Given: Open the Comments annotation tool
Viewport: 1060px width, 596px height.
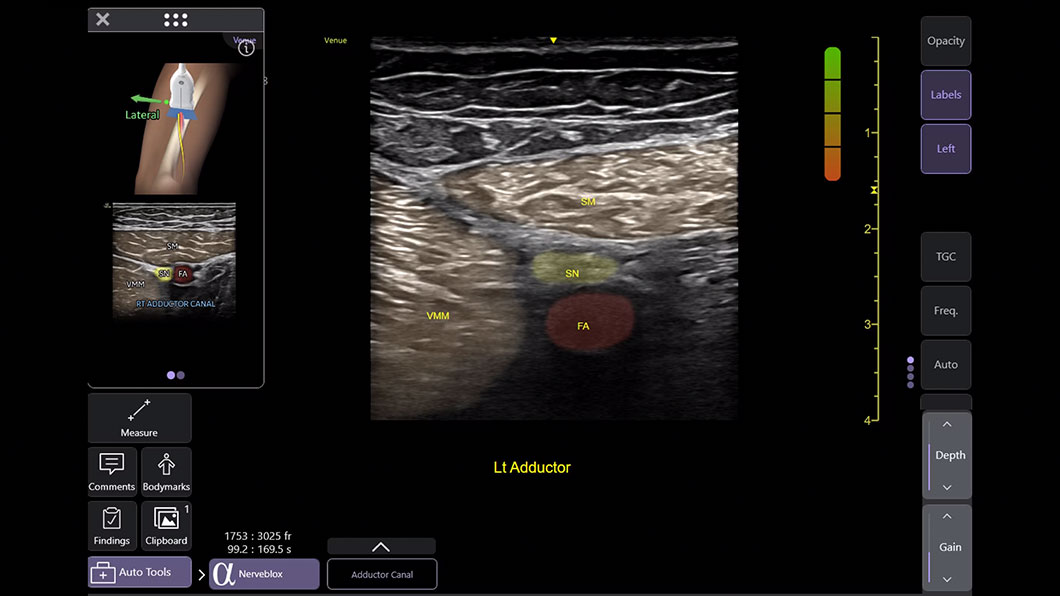Looking at the screenshot, I should pyautogui.click(x=112, y=472).
